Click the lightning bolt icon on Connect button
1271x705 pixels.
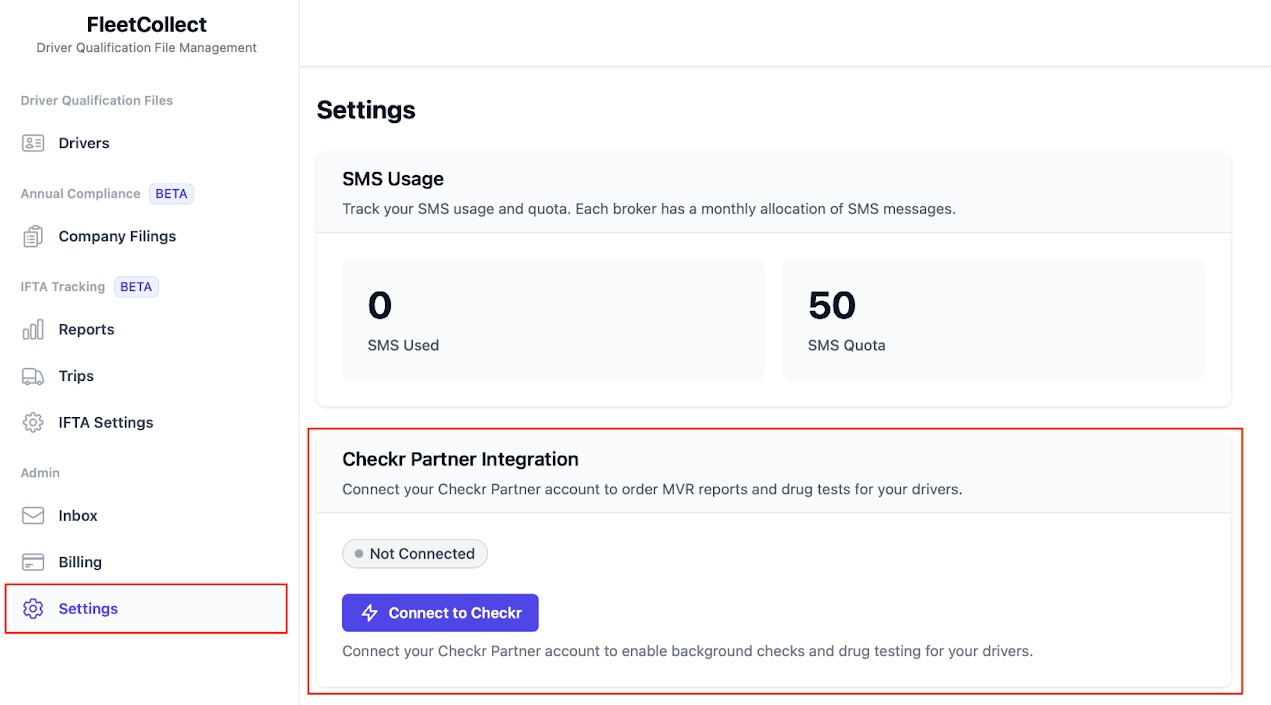[369, 613]
